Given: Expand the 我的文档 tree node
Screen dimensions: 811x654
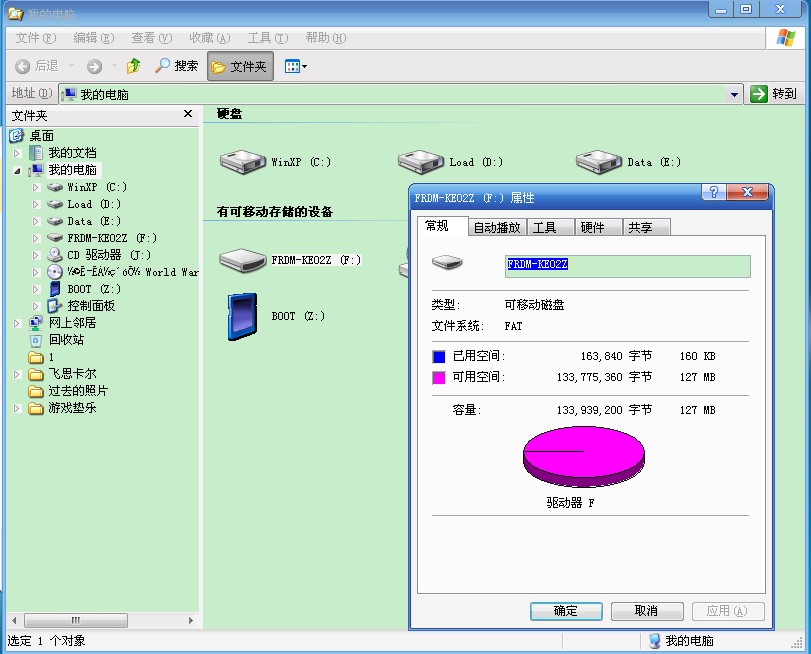Looking at the screenshot, I should coord(17,153).
